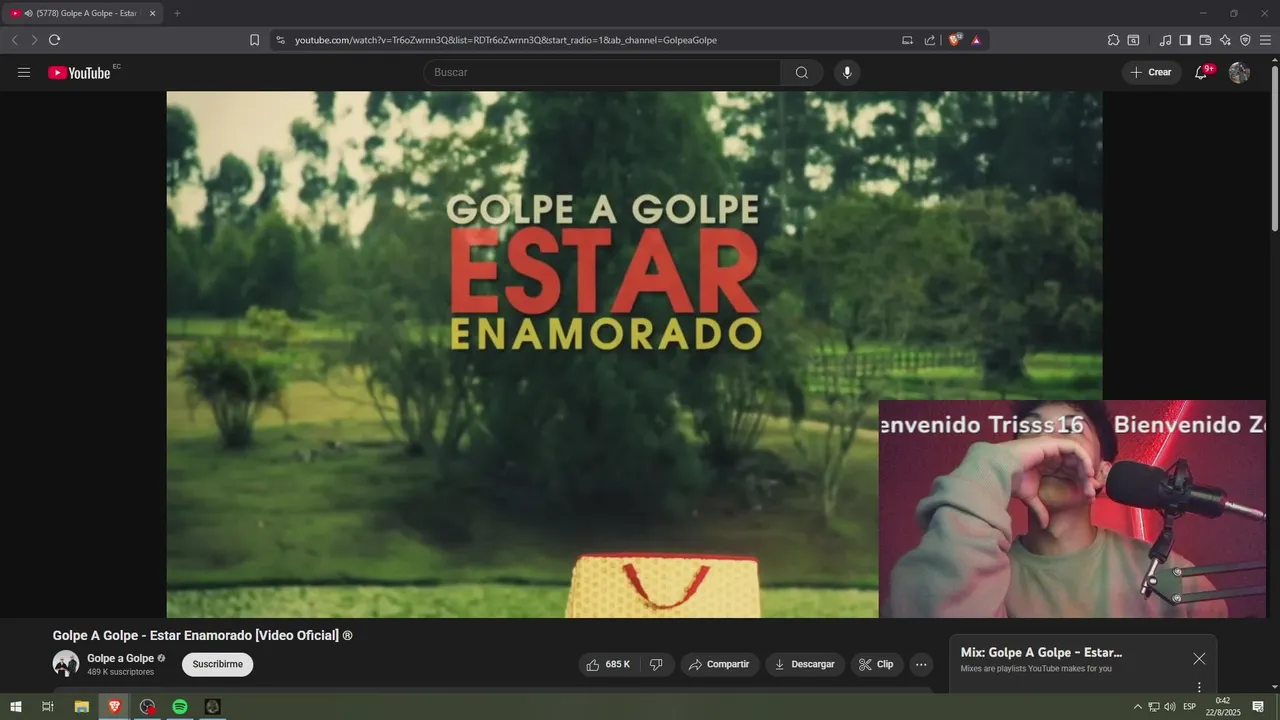The width and height of the screenshot is (1280, 720).
Task: Share this page from address bar
Action: (930, 40)
